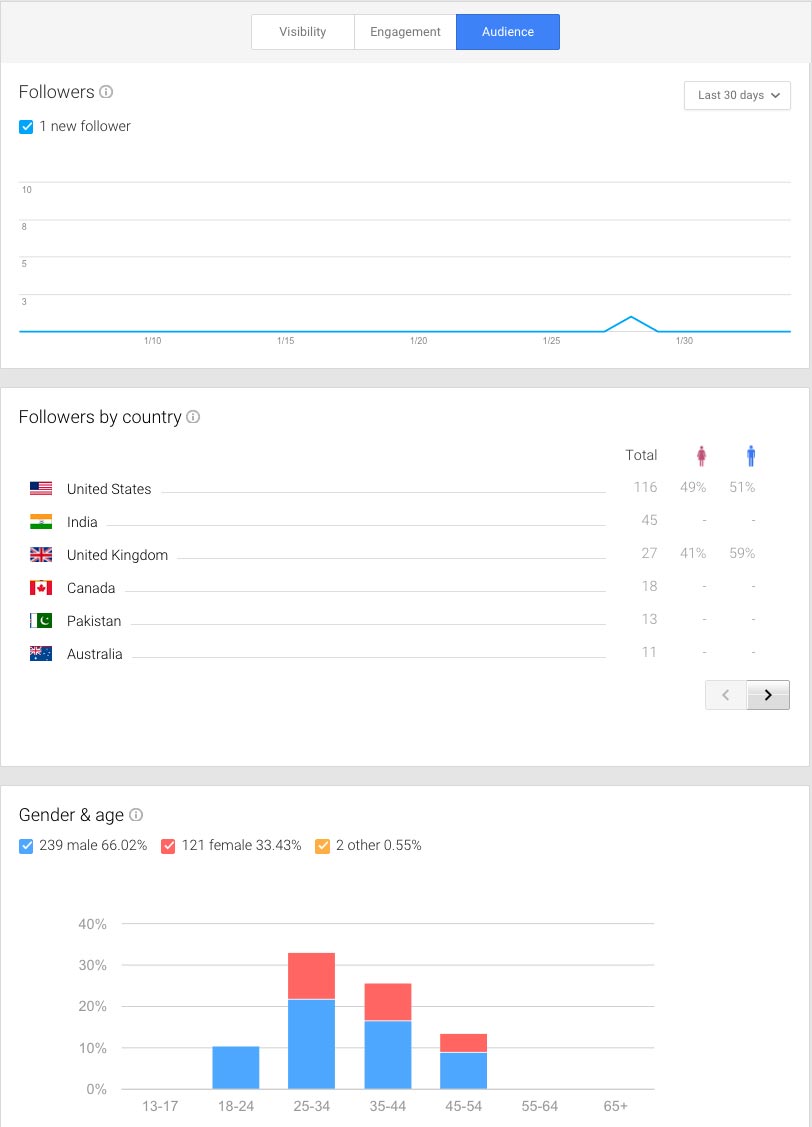This screenshot has height=1127, width=812.
Task: Disable the 239 male checkbox
Action: click(25, 846)
